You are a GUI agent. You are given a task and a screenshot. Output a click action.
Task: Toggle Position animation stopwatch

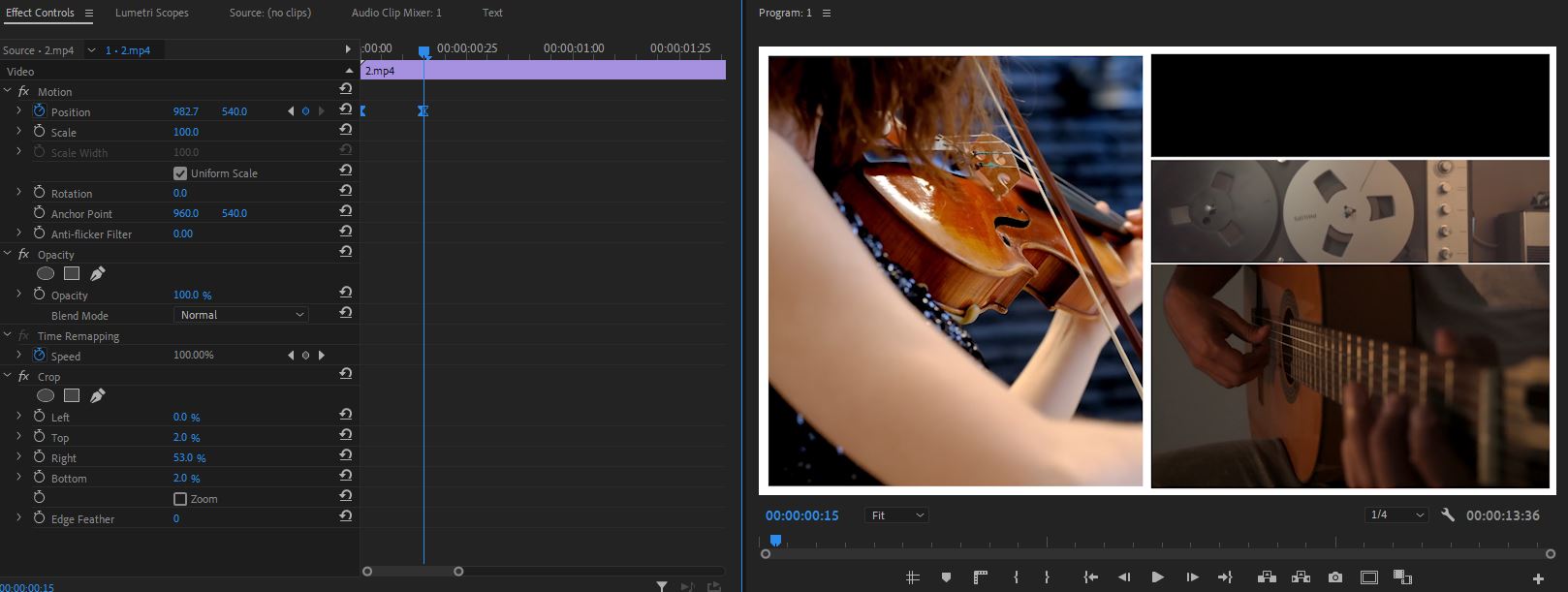click(x=39, y=111)
